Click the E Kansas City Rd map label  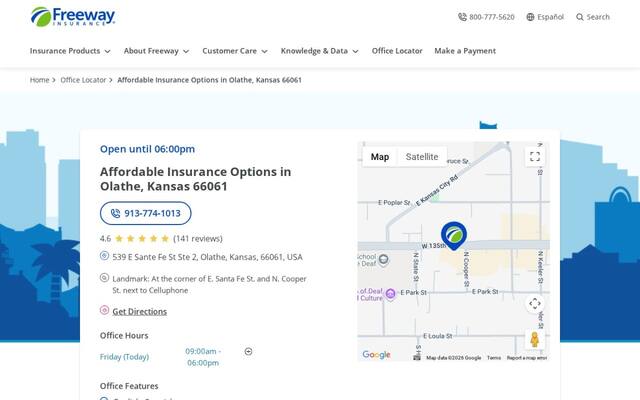click(x=437, y=190)
